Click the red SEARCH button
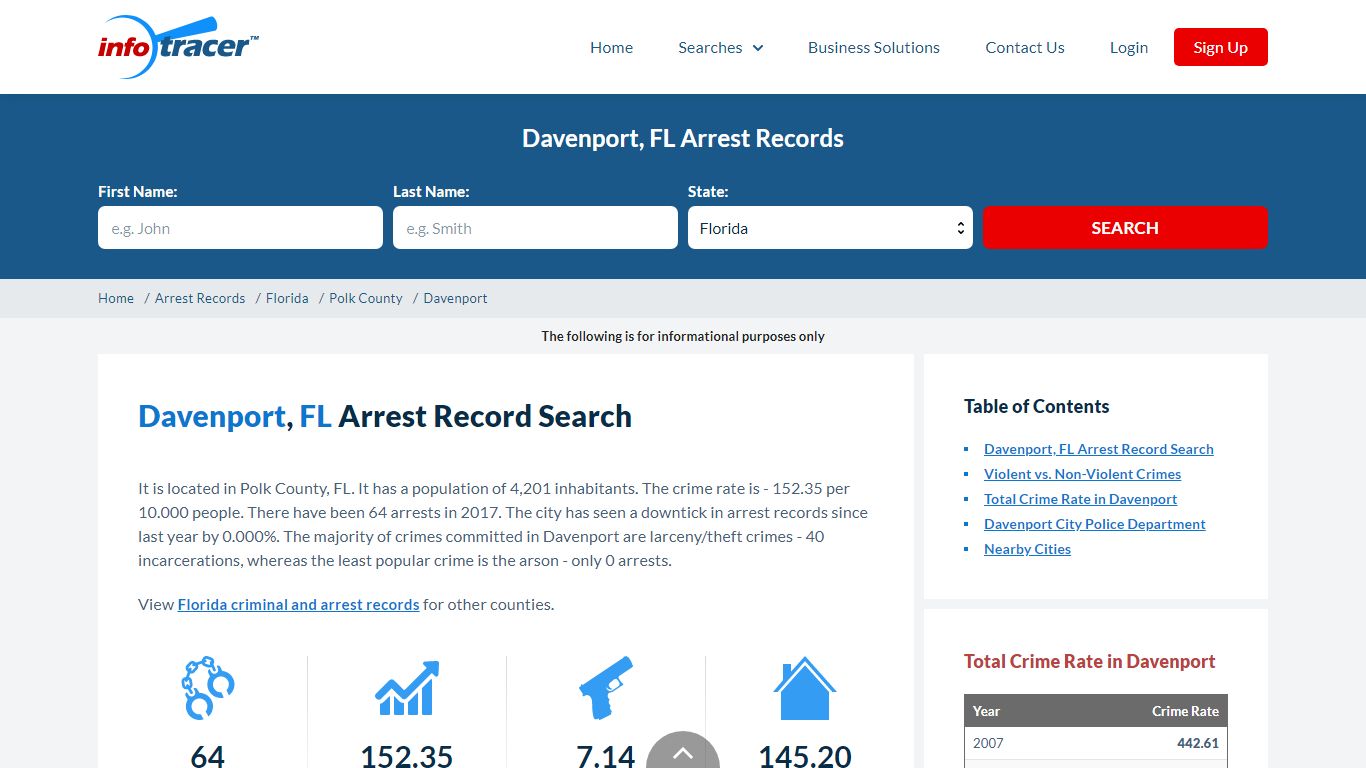 (1125, 228)
